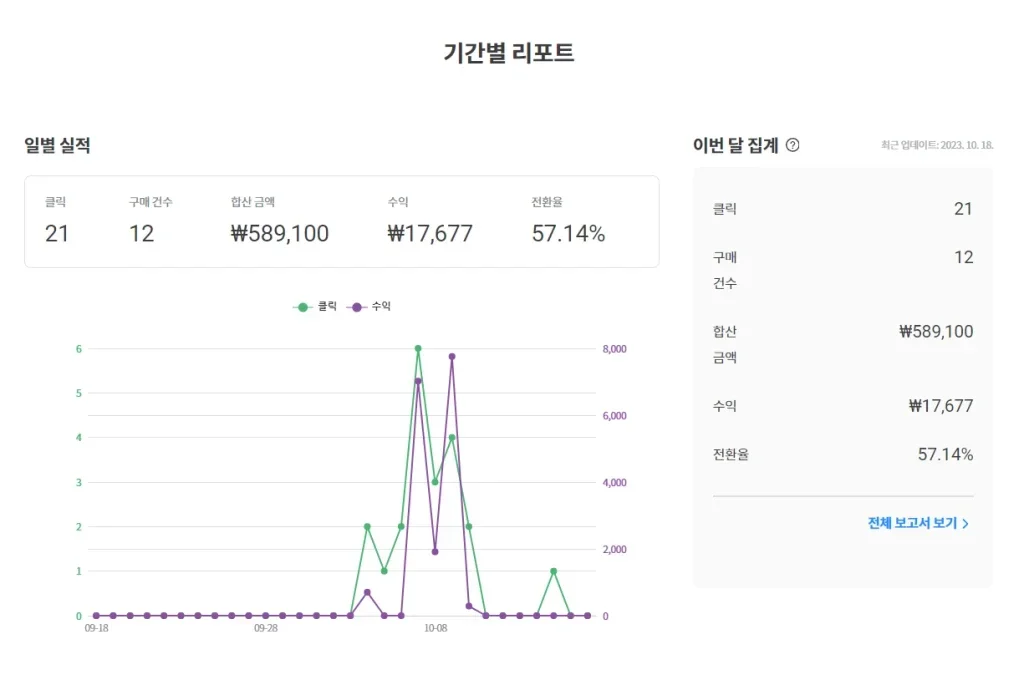The height and width of the screenshot is (685, 1024).
Task: Select the isolated green point near chart end
Action: point(553,571)
